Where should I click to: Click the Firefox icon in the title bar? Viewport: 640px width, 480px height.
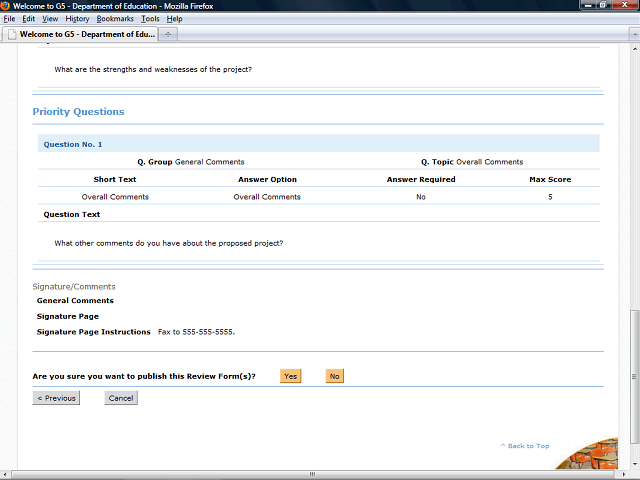[x=6, y=6]
